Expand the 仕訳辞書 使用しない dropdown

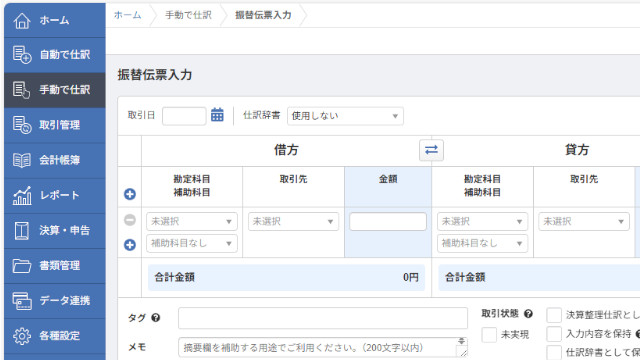tap(345, 116)
